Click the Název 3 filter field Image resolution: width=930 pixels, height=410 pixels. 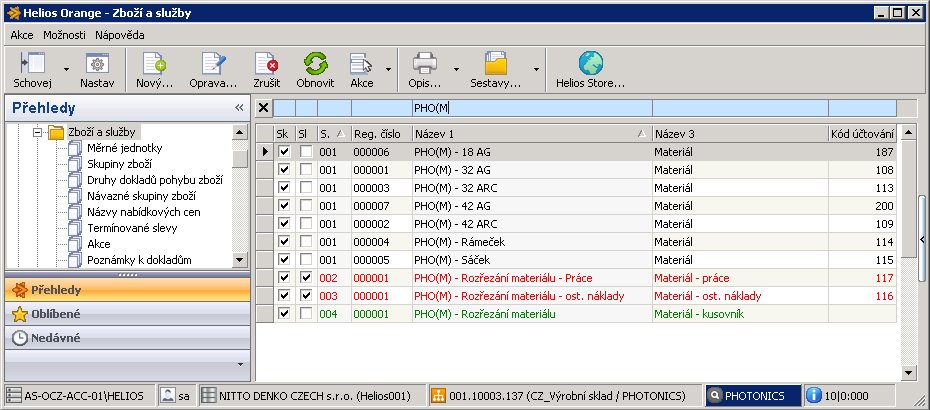740,108
